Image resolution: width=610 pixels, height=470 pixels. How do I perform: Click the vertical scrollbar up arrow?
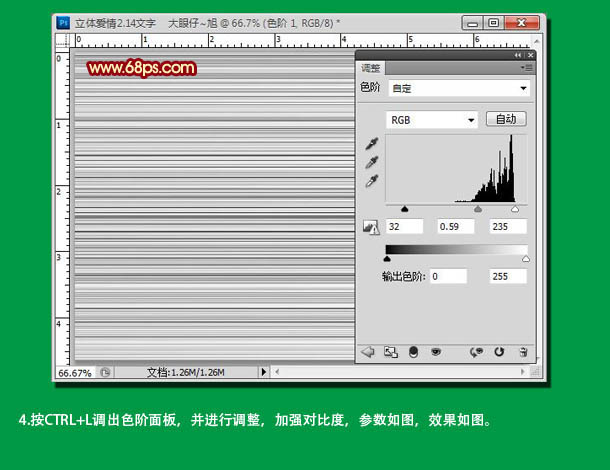(x=536, y=41)
